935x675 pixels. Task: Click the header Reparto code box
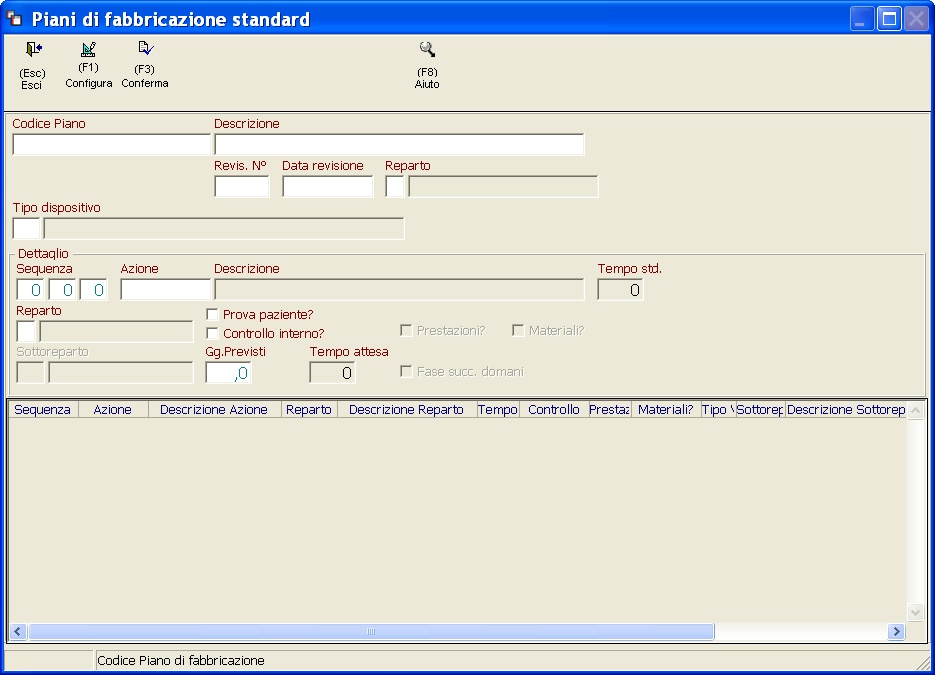tap(395, 187)
